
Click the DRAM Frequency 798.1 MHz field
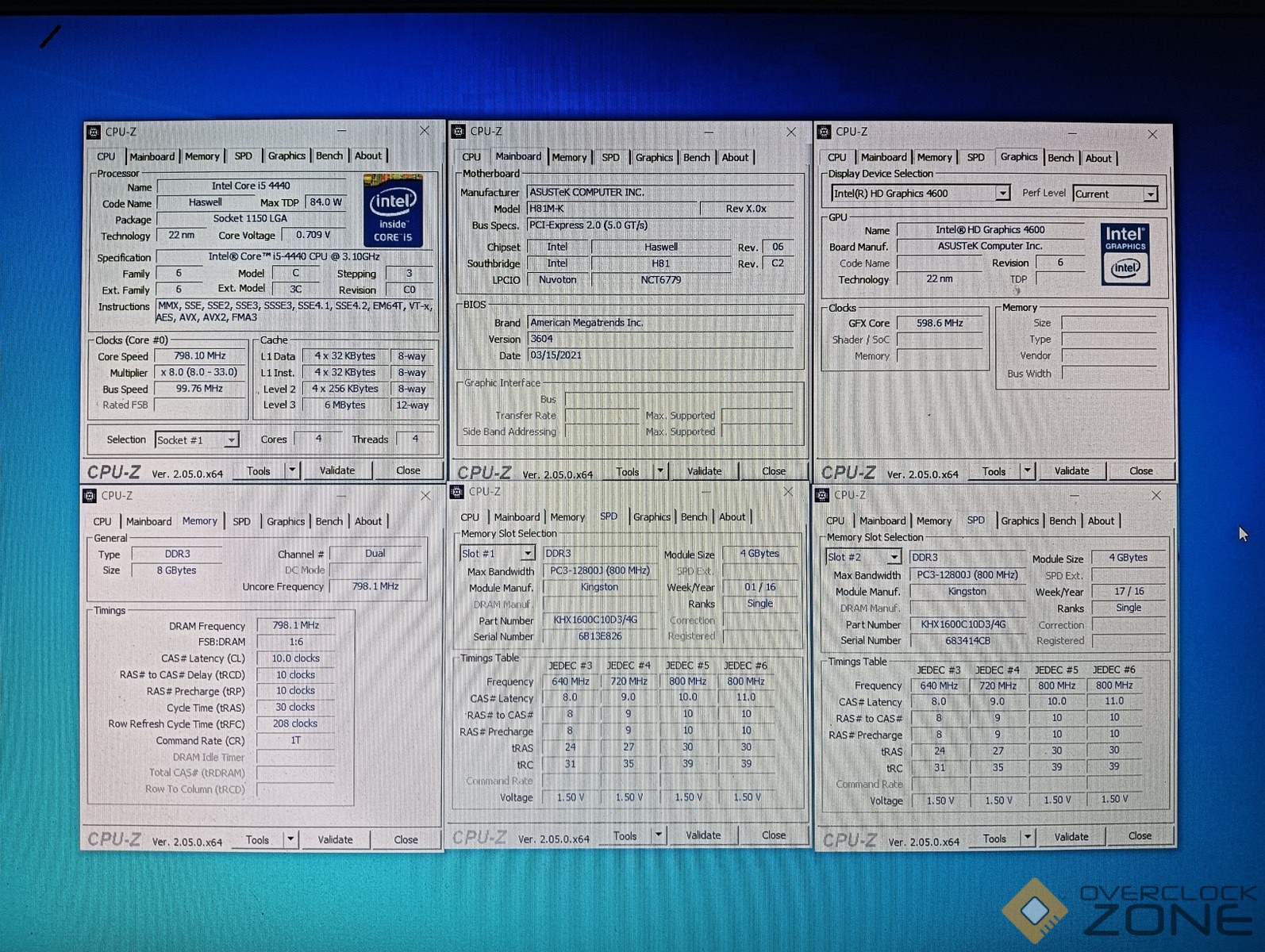[296, 625]
